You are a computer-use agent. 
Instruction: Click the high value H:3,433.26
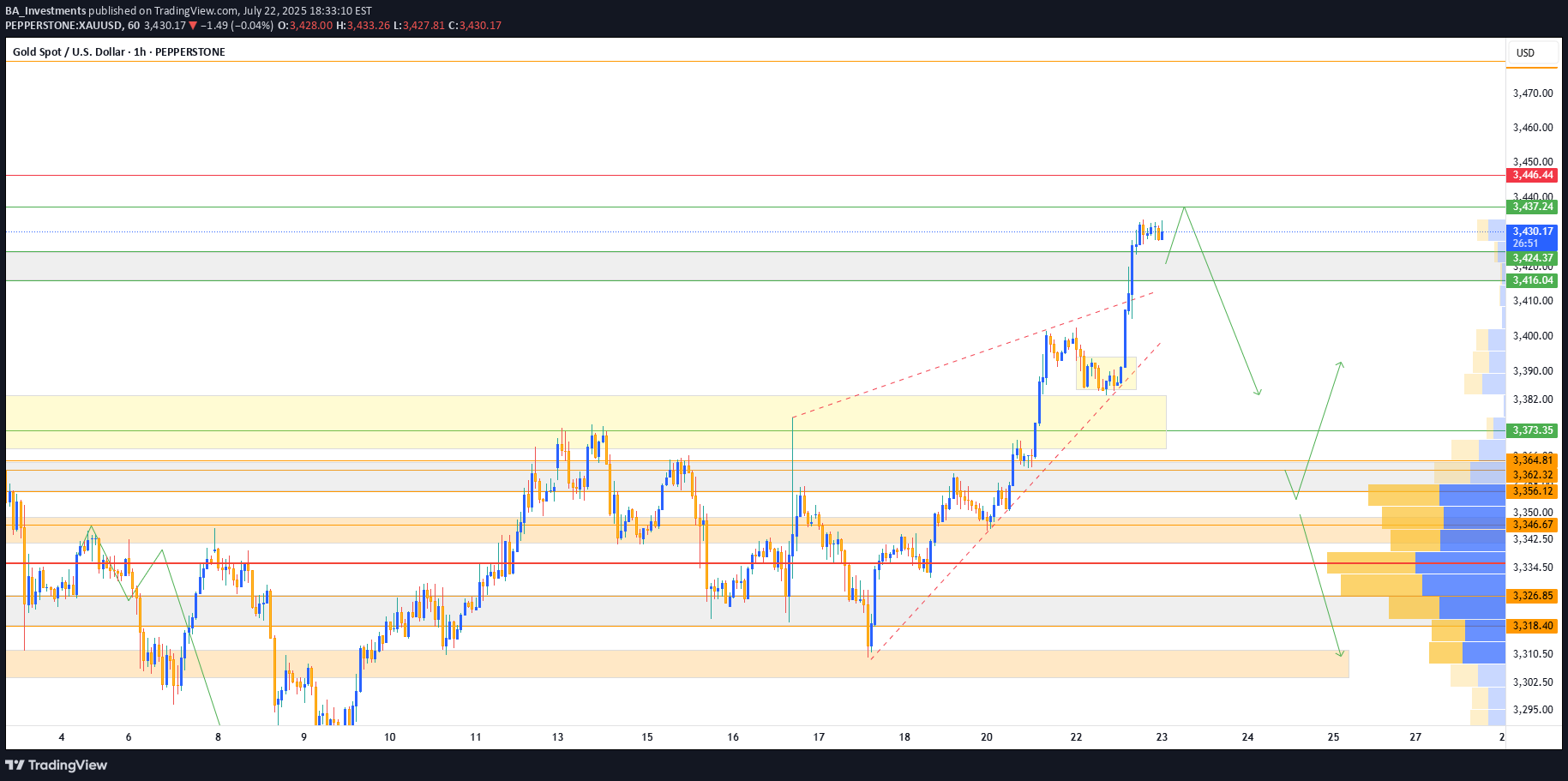pos(363,26)
